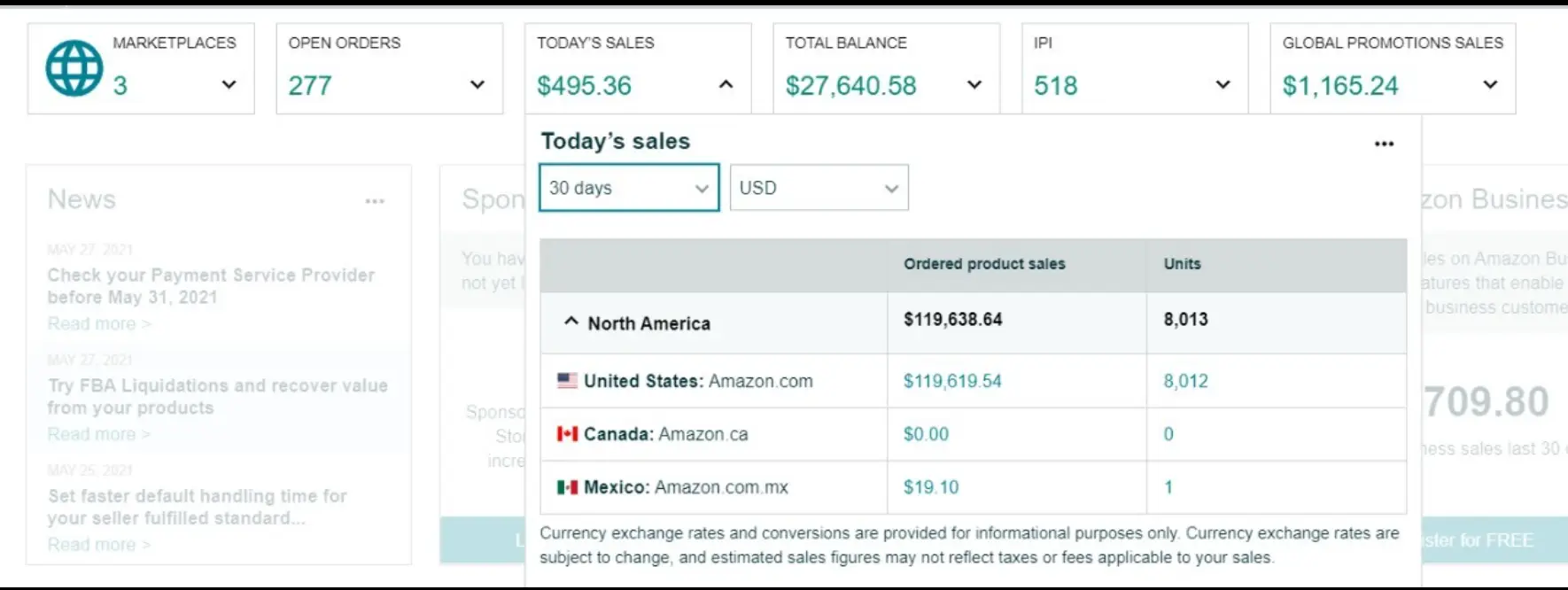
Task: Expand the Marketplaces card chevron
Action: coord(229,85)
